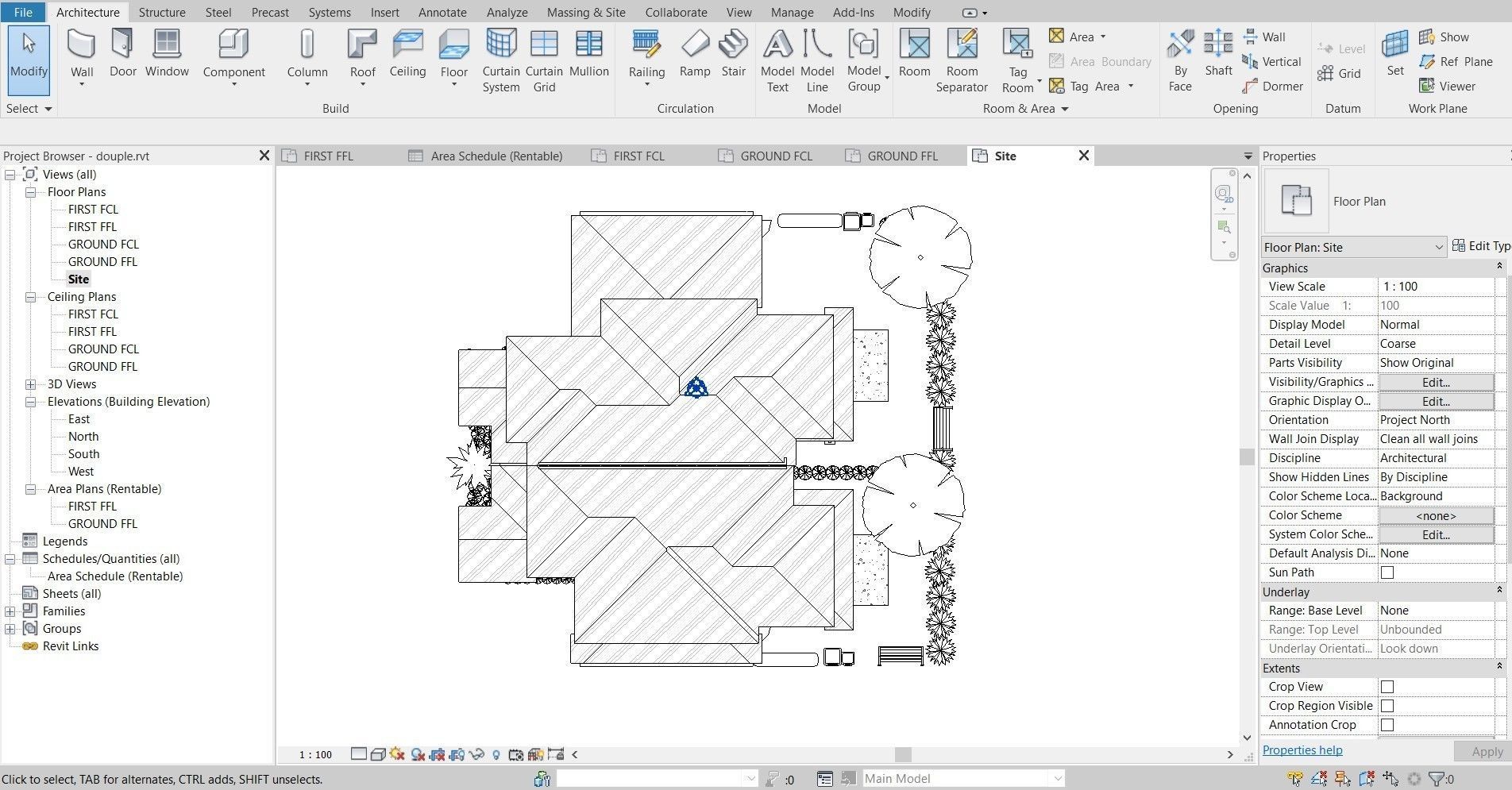Toggle Drag Elements on Selection
Screen dimensions: 1512x790
click(1390, 779)
